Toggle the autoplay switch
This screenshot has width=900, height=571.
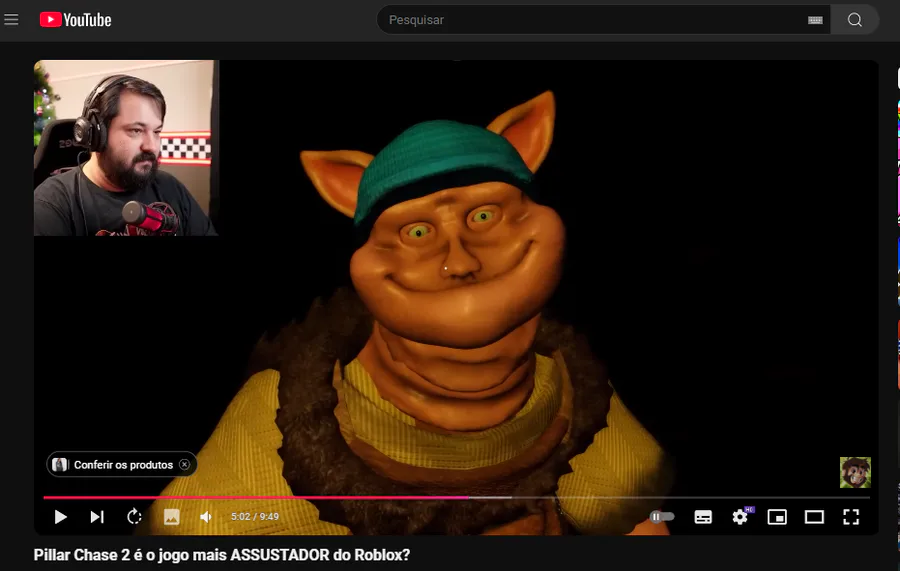pos(662,517)
